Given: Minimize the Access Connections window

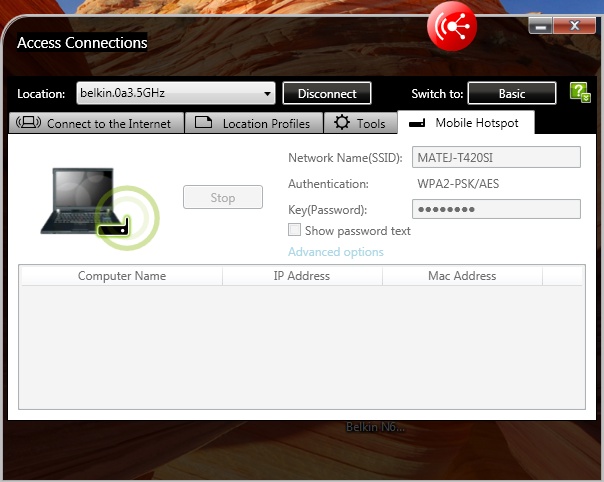Looking at the screenshot, I should (x=542, y=24).
